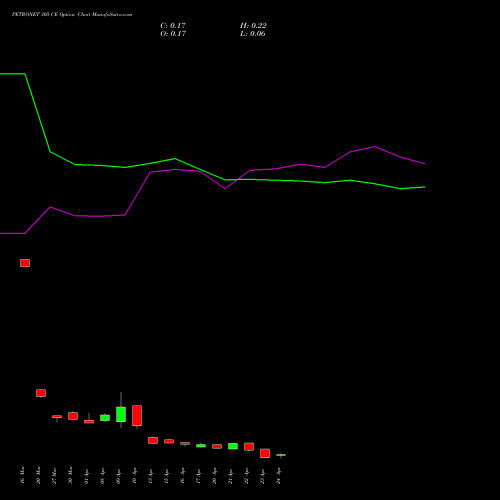This screenshot has height=500, width=500.
Task: Click the thin red candle above 27 Mar
Action: [x=57, y=417]
